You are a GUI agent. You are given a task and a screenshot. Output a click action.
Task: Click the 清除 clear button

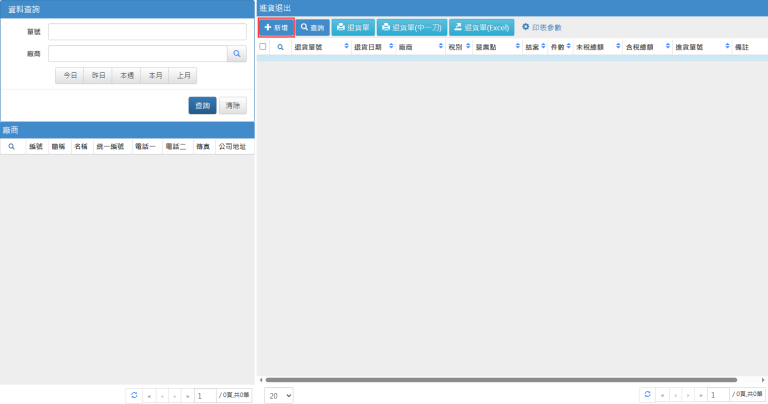(233, 105)
